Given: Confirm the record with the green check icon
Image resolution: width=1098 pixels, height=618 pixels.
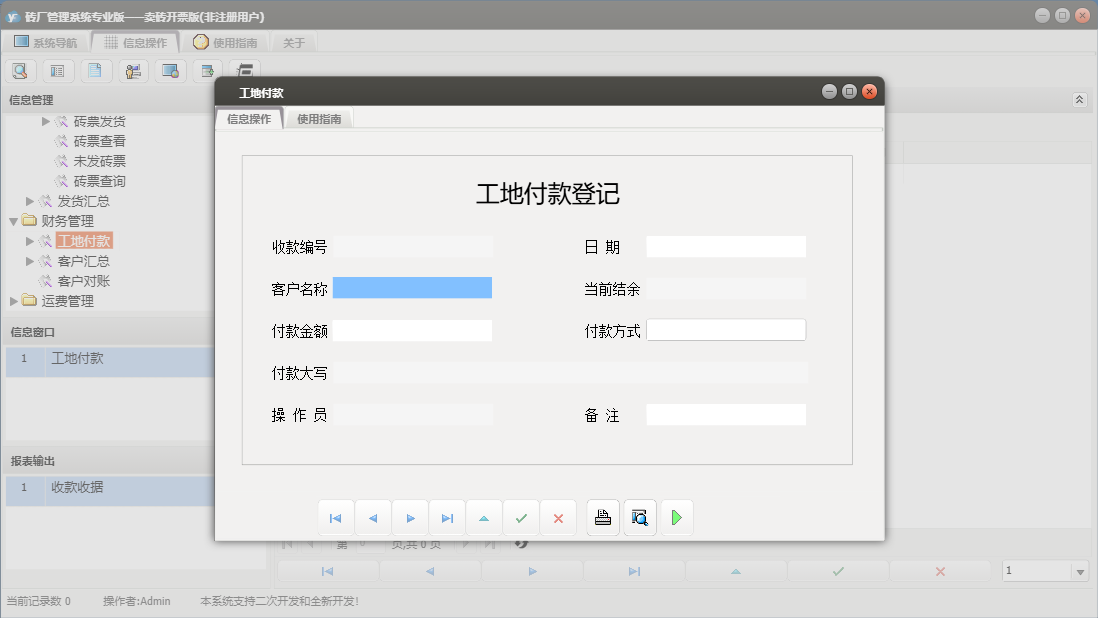Looking at the screenshot, I should pyautogui.click(x=520, y=517).
